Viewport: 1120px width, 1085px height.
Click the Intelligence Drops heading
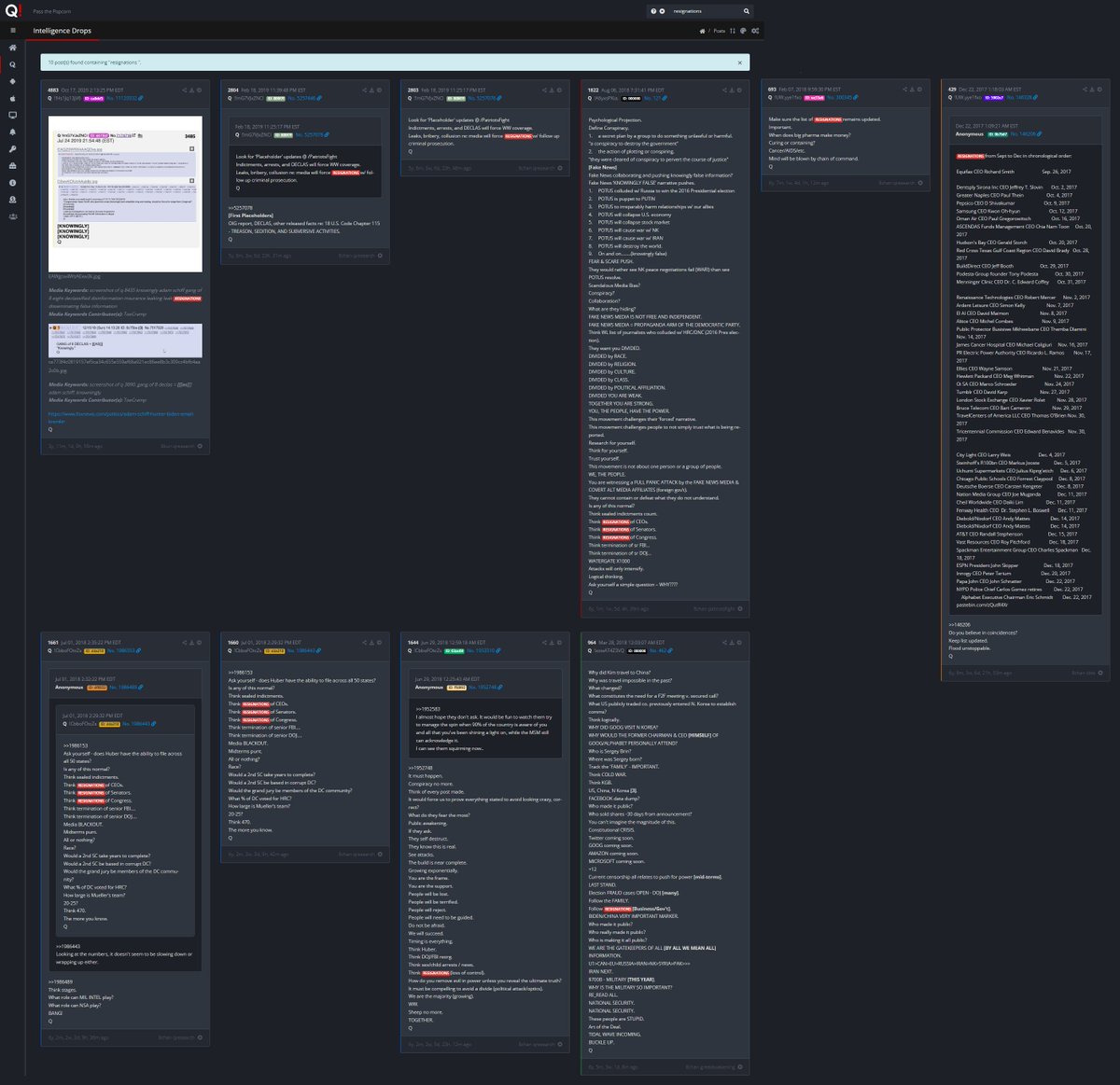(63, 31)
